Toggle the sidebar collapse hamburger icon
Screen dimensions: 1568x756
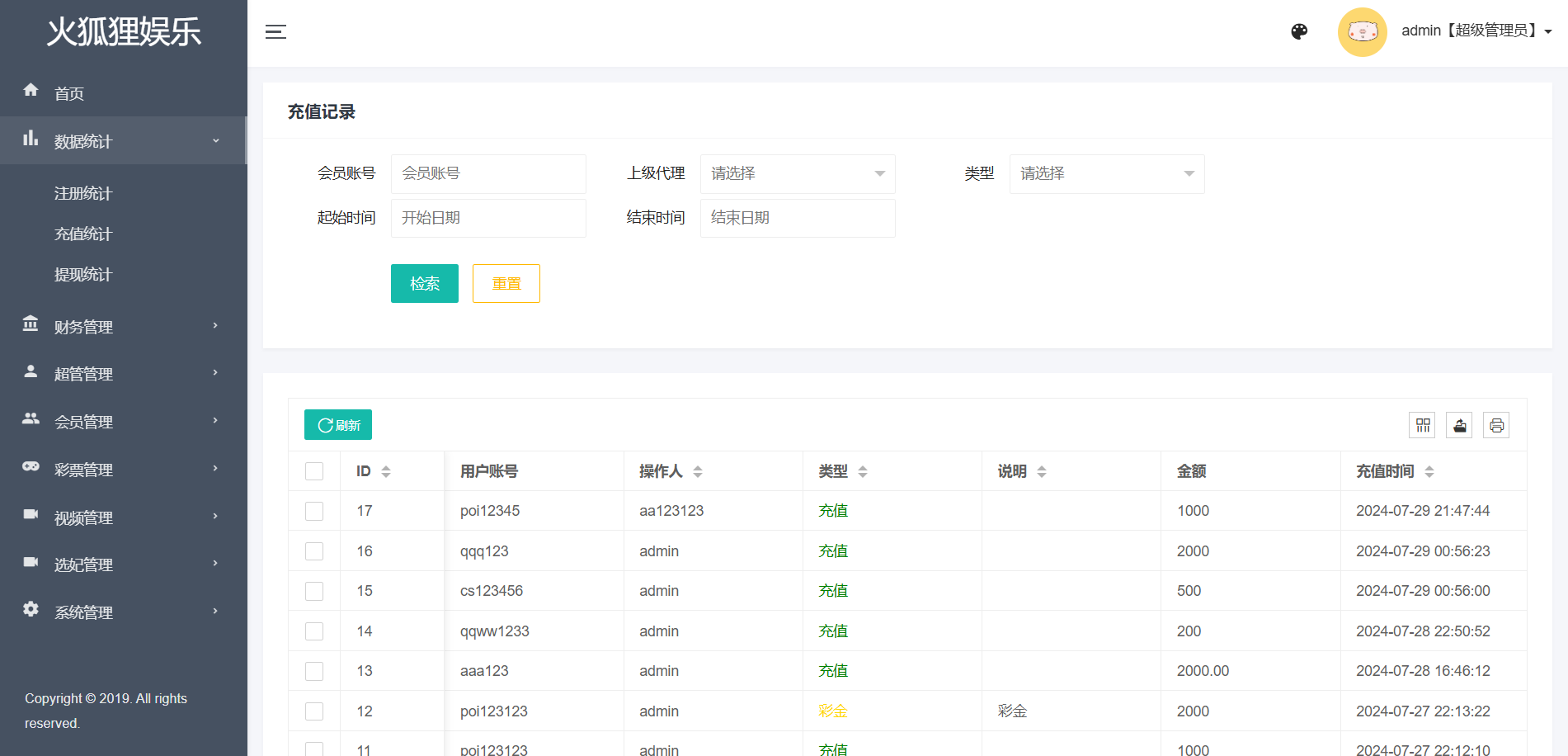275,32
